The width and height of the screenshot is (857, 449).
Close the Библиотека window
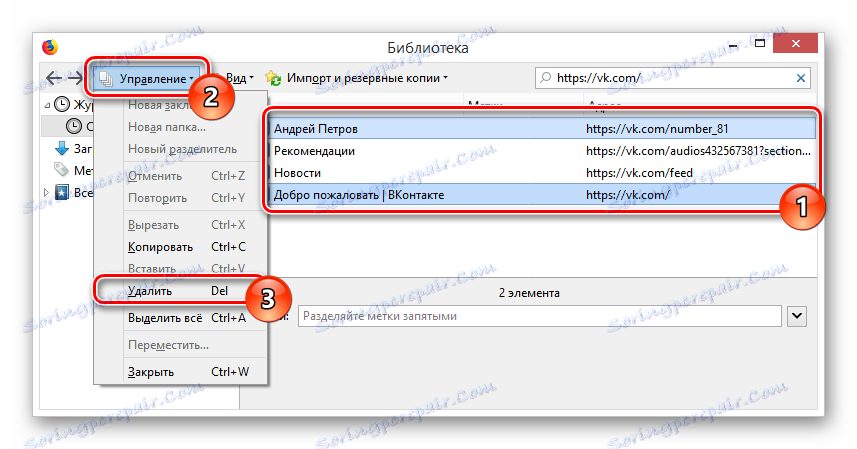click(795, 44)
